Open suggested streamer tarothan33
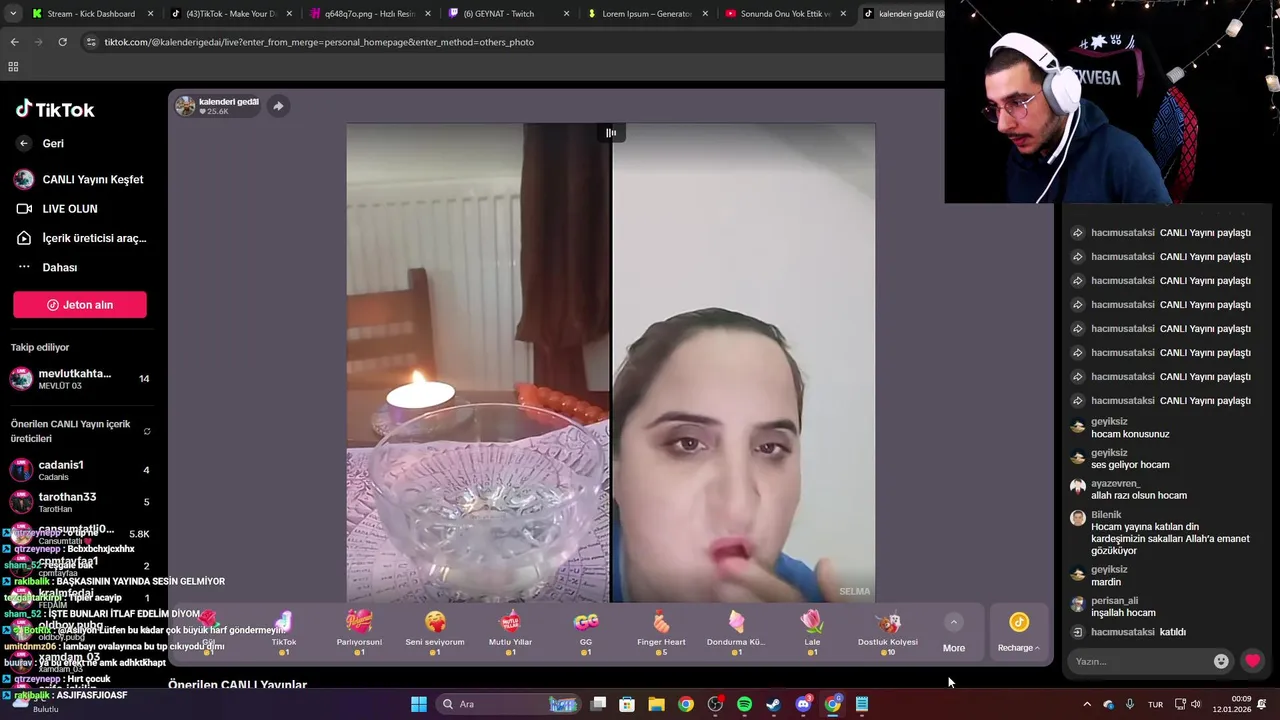 click(x=80, y=502)
